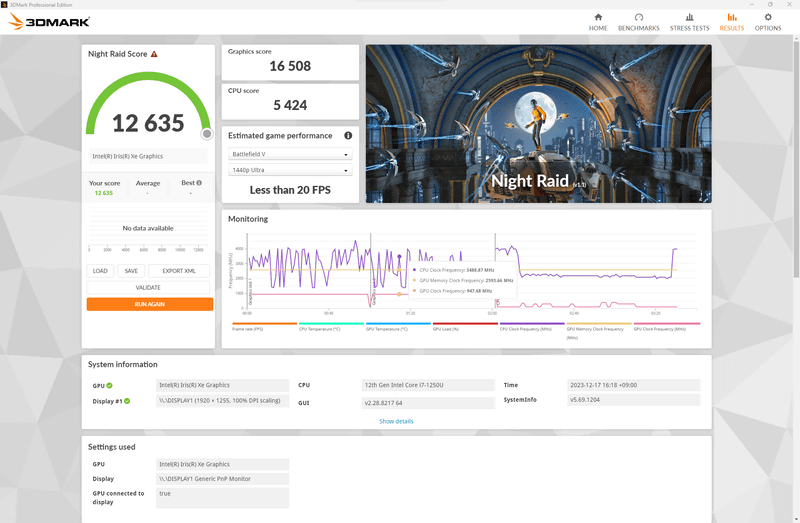Click the info icon next to Best
Viewport: 800px width, 523px height.
(199, 183)
